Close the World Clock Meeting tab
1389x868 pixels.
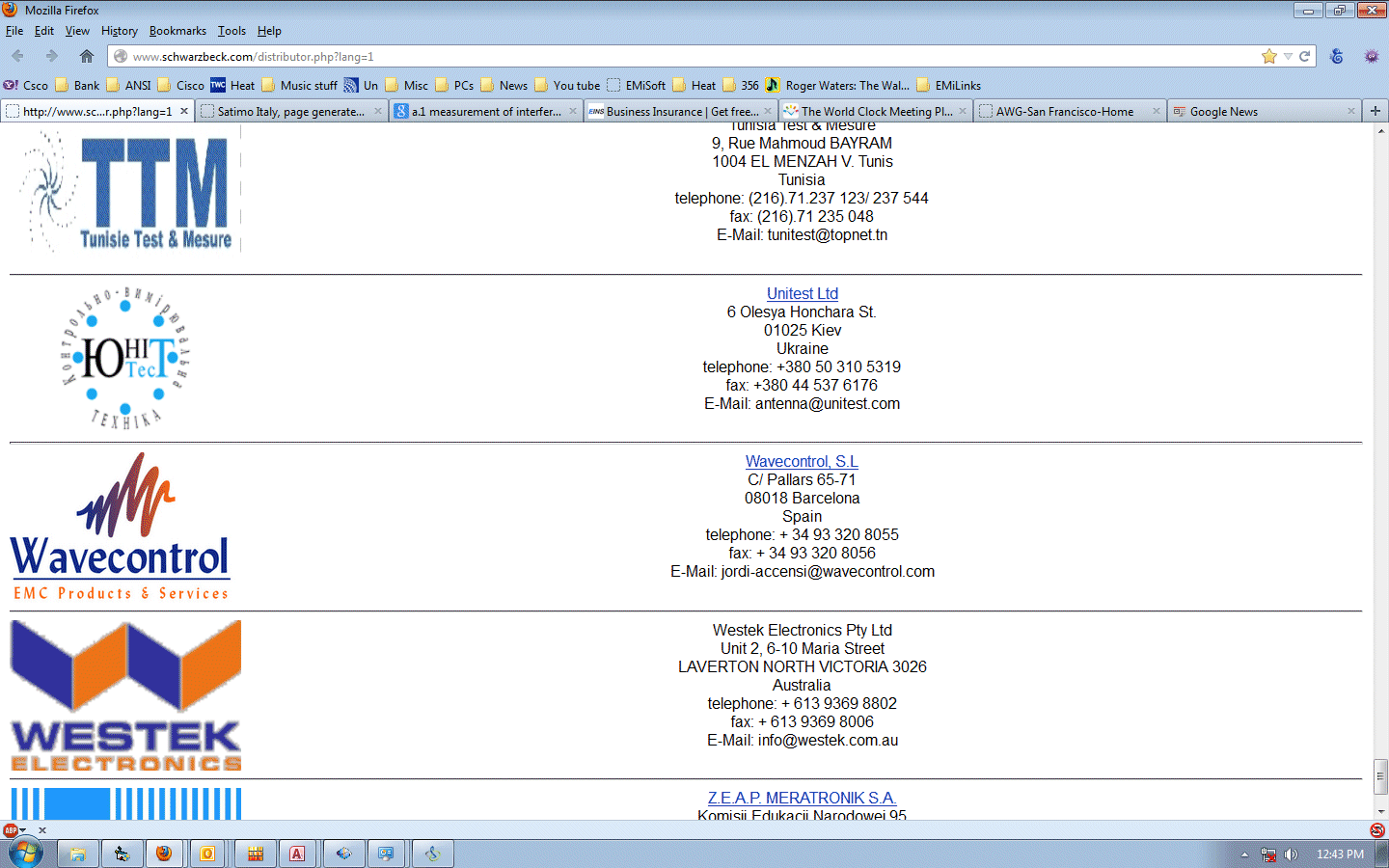tap(963, 111)
